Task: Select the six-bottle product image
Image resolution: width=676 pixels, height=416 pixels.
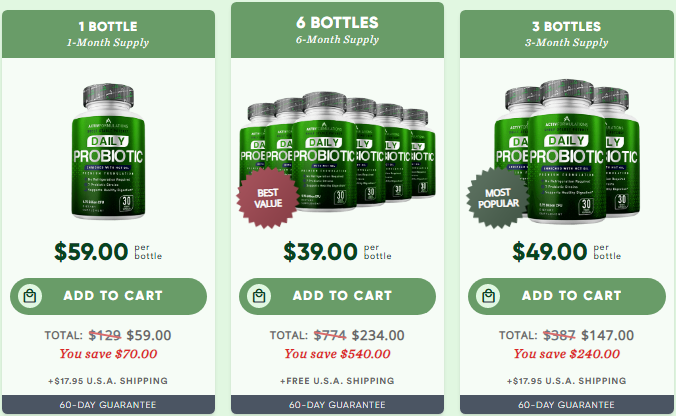Action: tap(338, 151)
